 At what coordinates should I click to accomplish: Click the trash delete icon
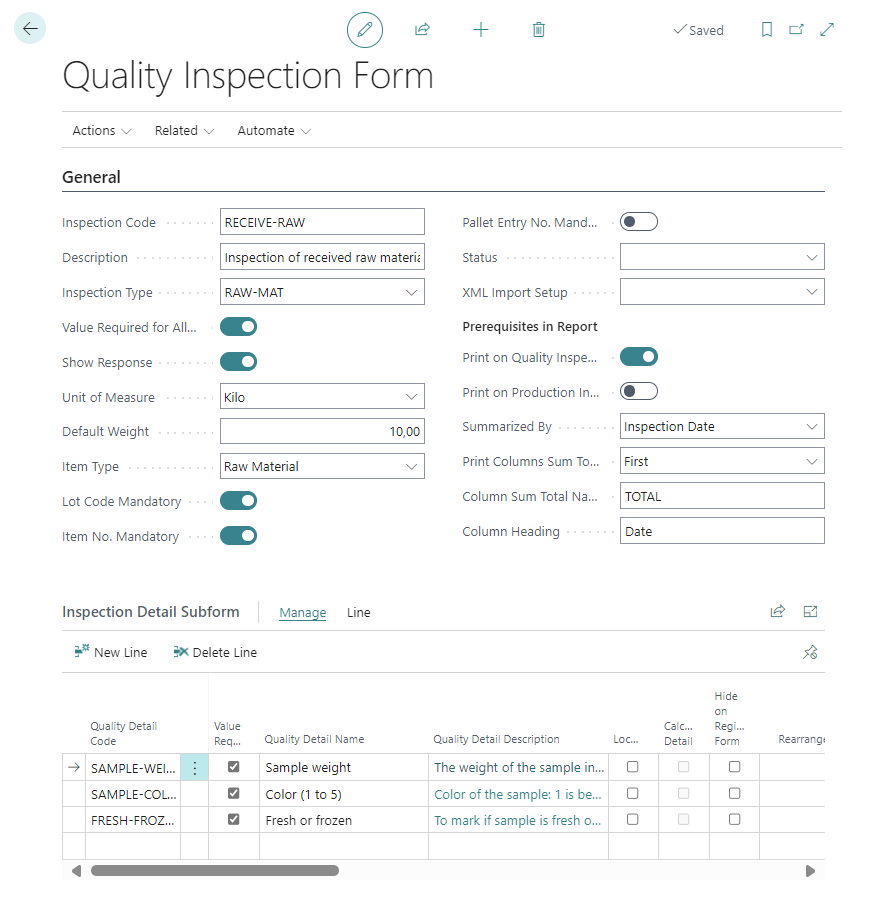(539, 30)
